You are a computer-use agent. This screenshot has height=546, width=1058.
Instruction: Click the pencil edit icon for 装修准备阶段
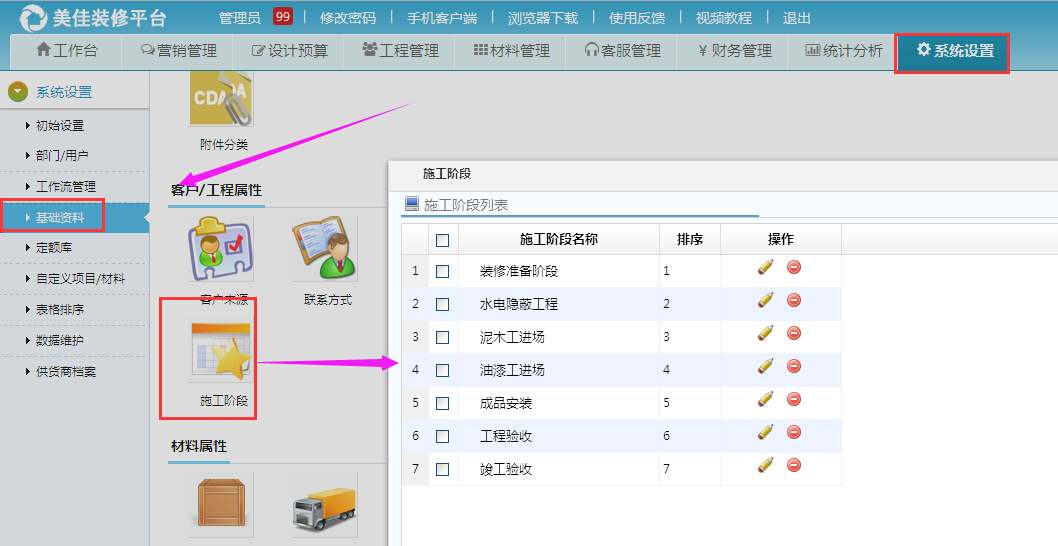(x=766, y=267)
